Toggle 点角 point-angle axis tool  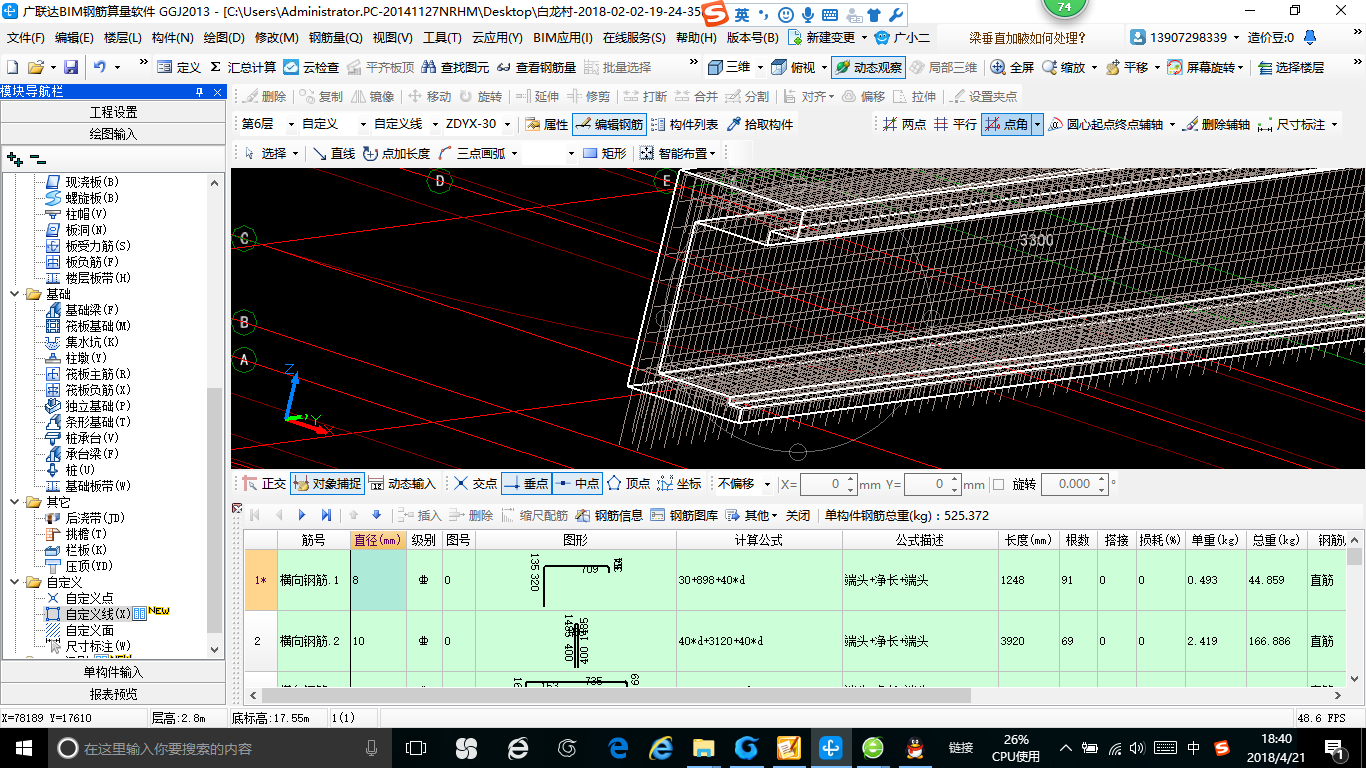[x=1006, y=125]
